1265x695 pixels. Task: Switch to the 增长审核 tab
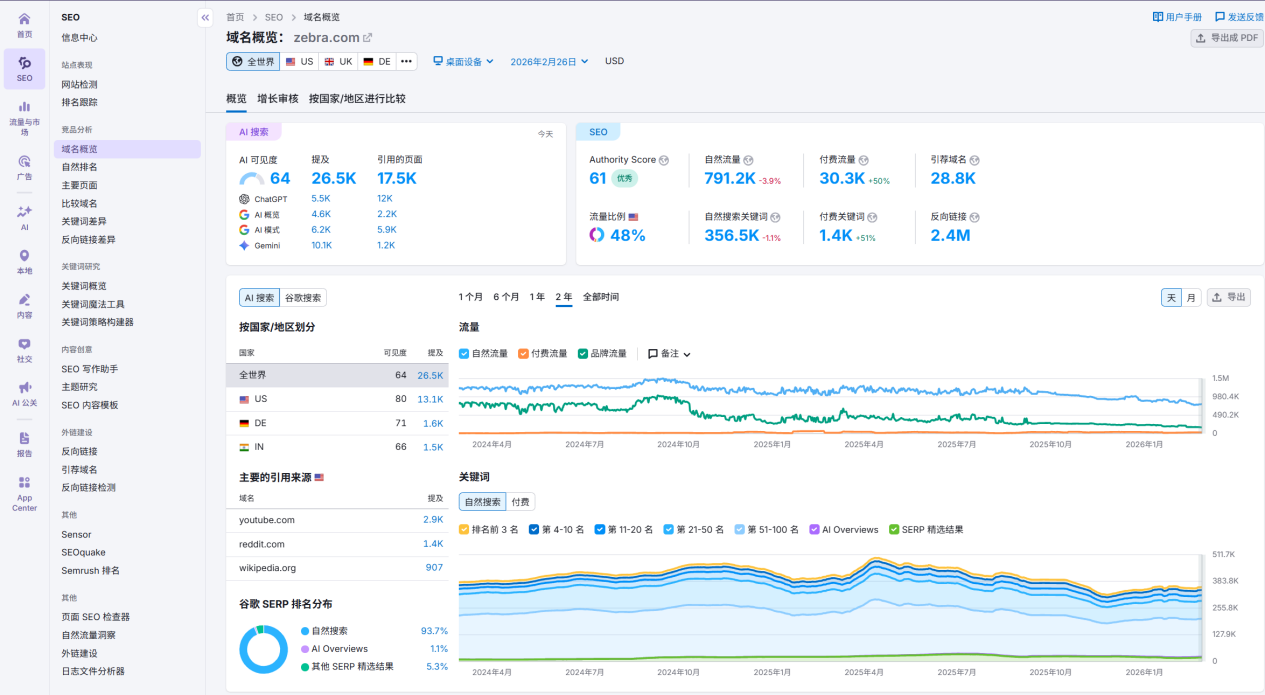click(277, 99)
